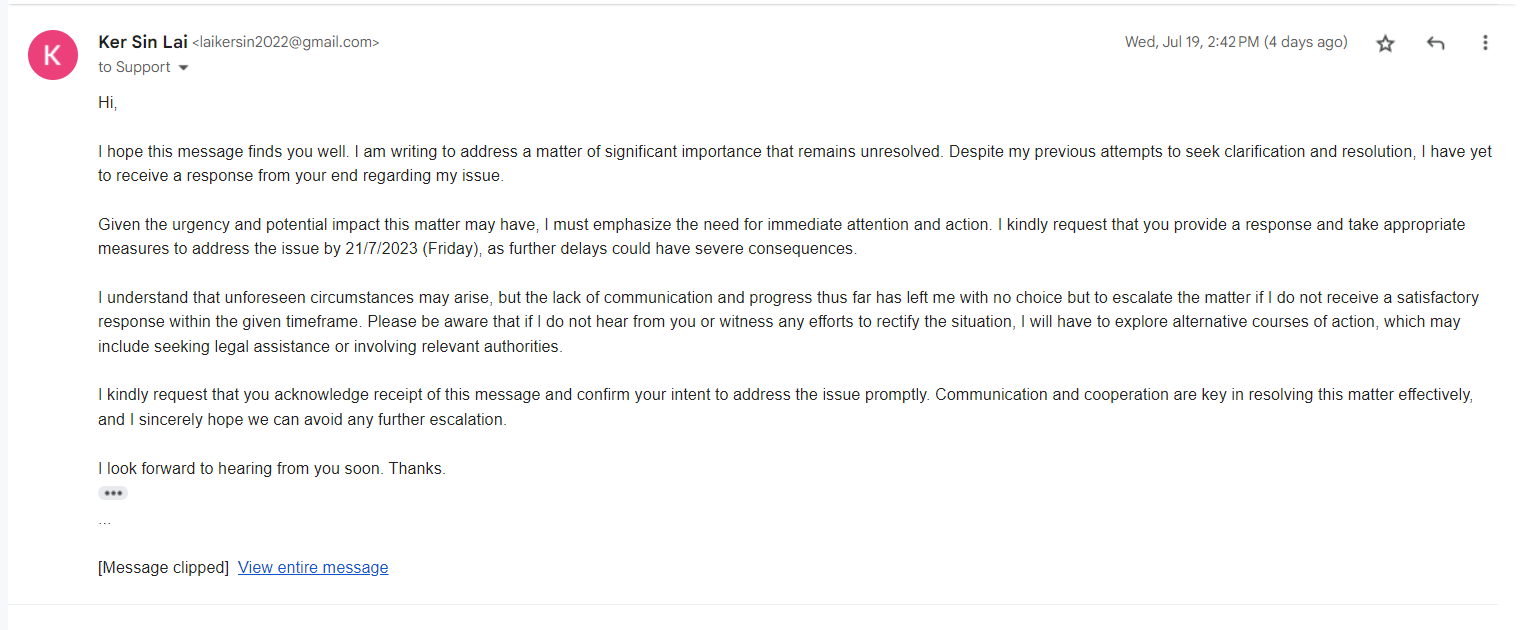Click the 'Hi,' greeting line
The width and height of the screenshot is (1526, 630).
click(x=108, y=102)
